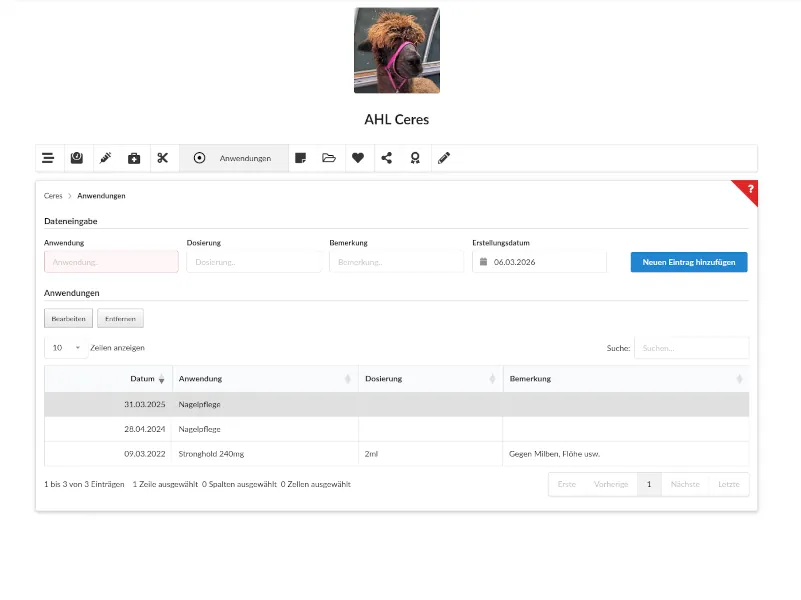Open the hamburger menu icon

[x=48, y=158]
